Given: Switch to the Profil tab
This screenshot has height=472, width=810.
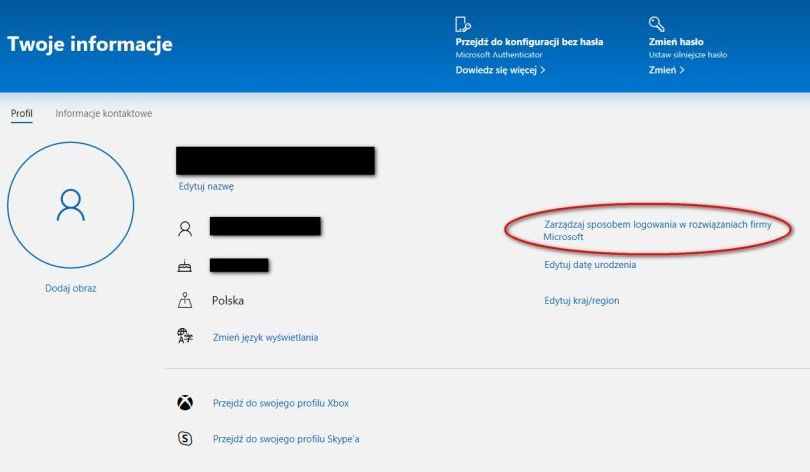Looking at the screenshot, I should point(21,114).
